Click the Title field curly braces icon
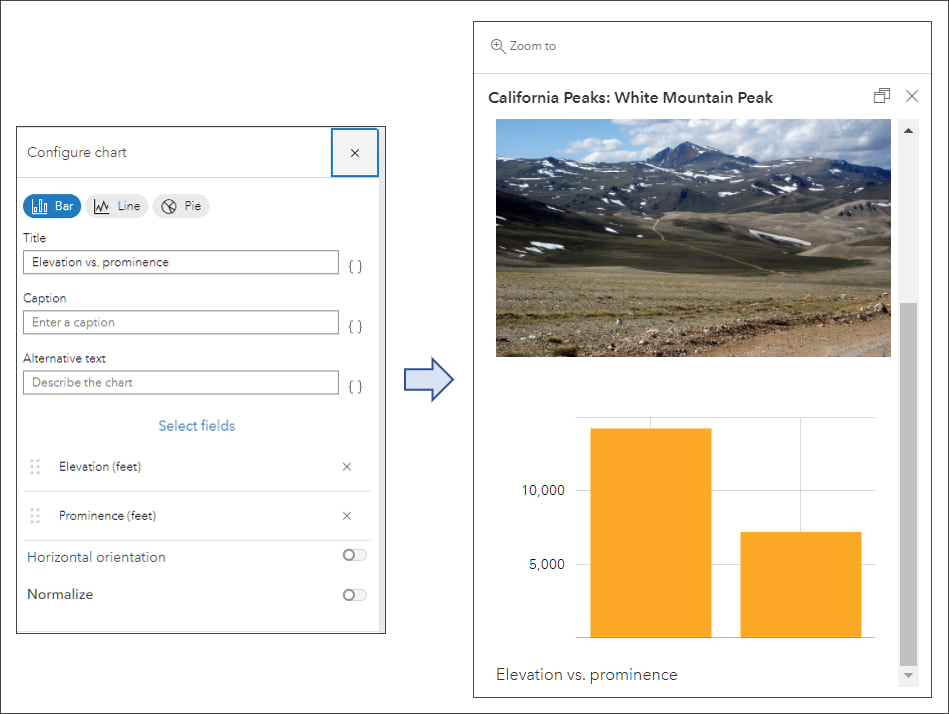949x714 pixels. pos(355,266)
